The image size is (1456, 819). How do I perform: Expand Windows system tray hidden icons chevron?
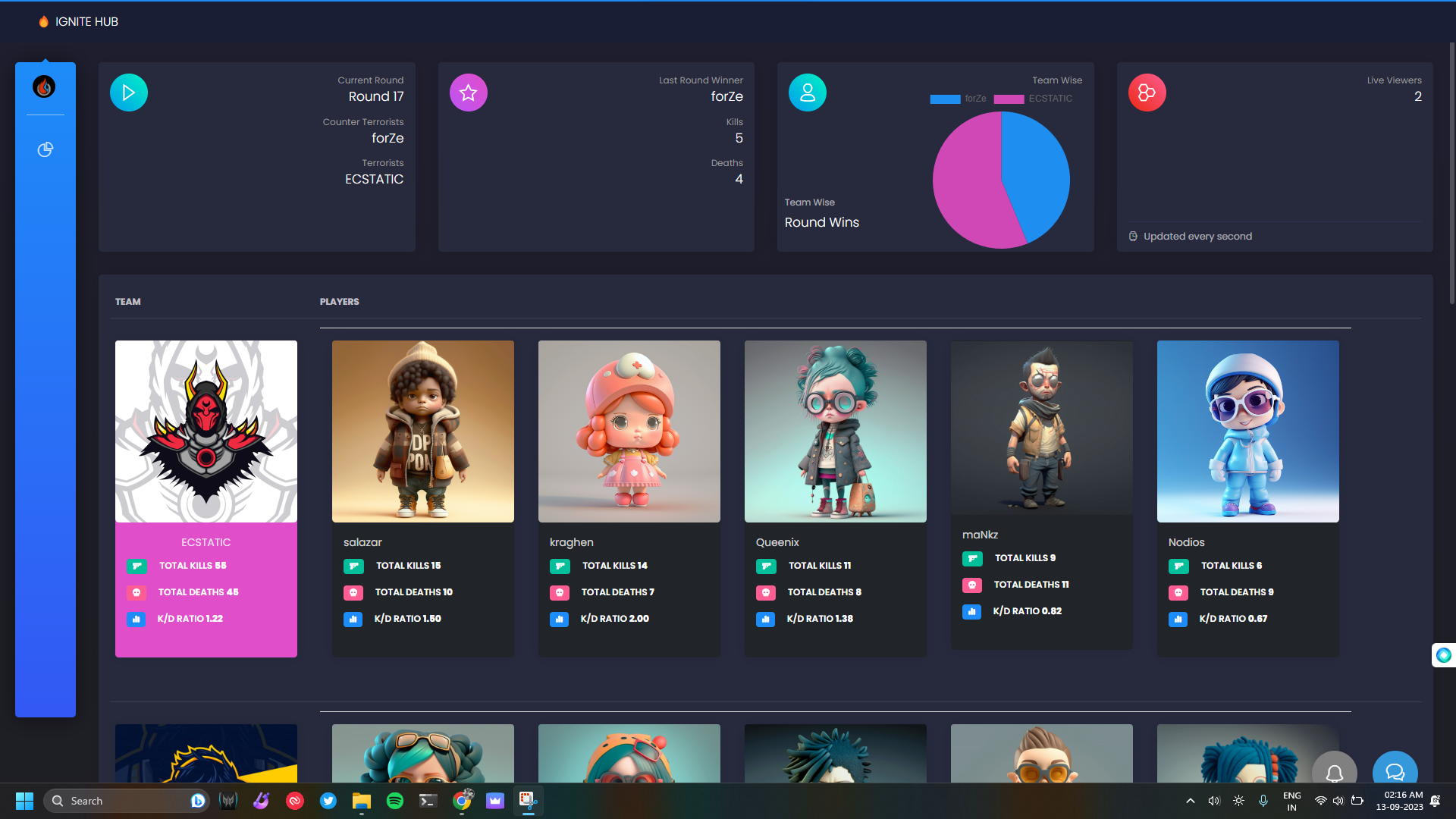pos(1191,801)
